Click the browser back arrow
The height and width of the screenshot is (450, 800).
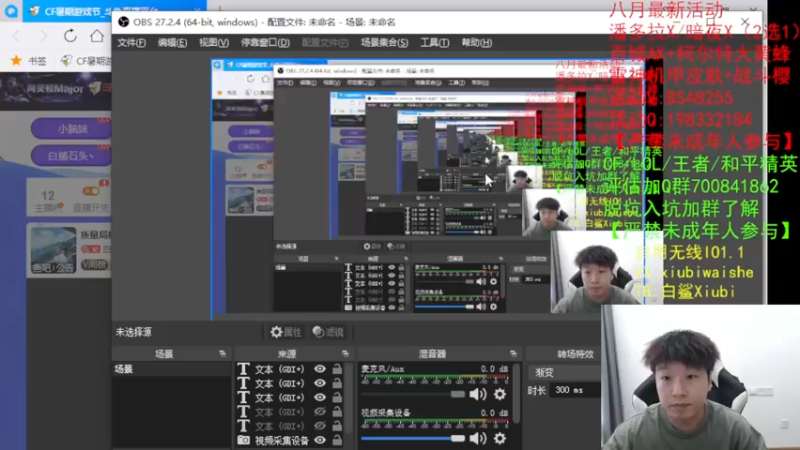point(16,36)
